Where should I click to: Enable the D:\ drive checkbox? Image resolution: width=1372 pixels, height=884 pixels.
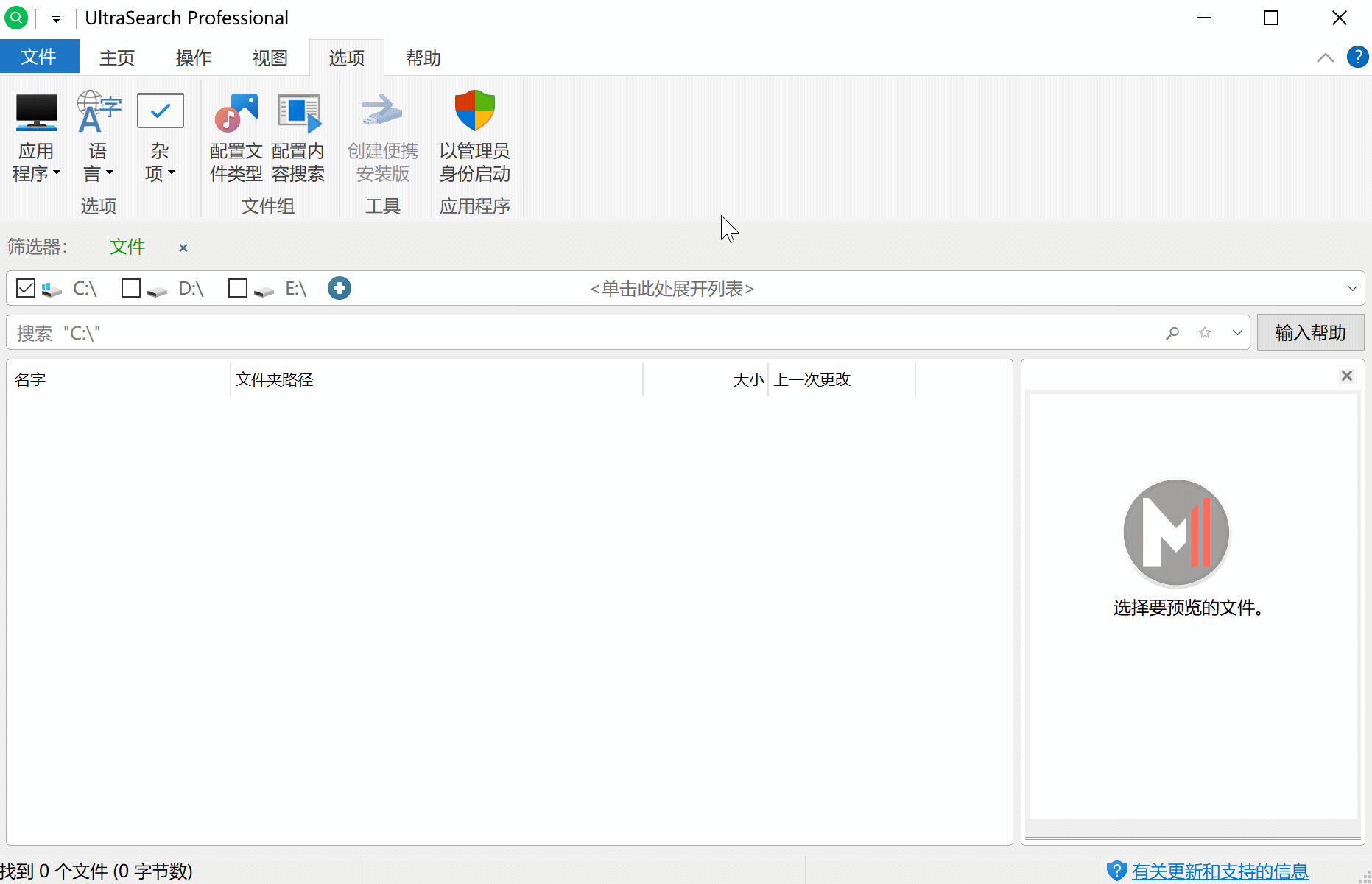click(131, 288)
